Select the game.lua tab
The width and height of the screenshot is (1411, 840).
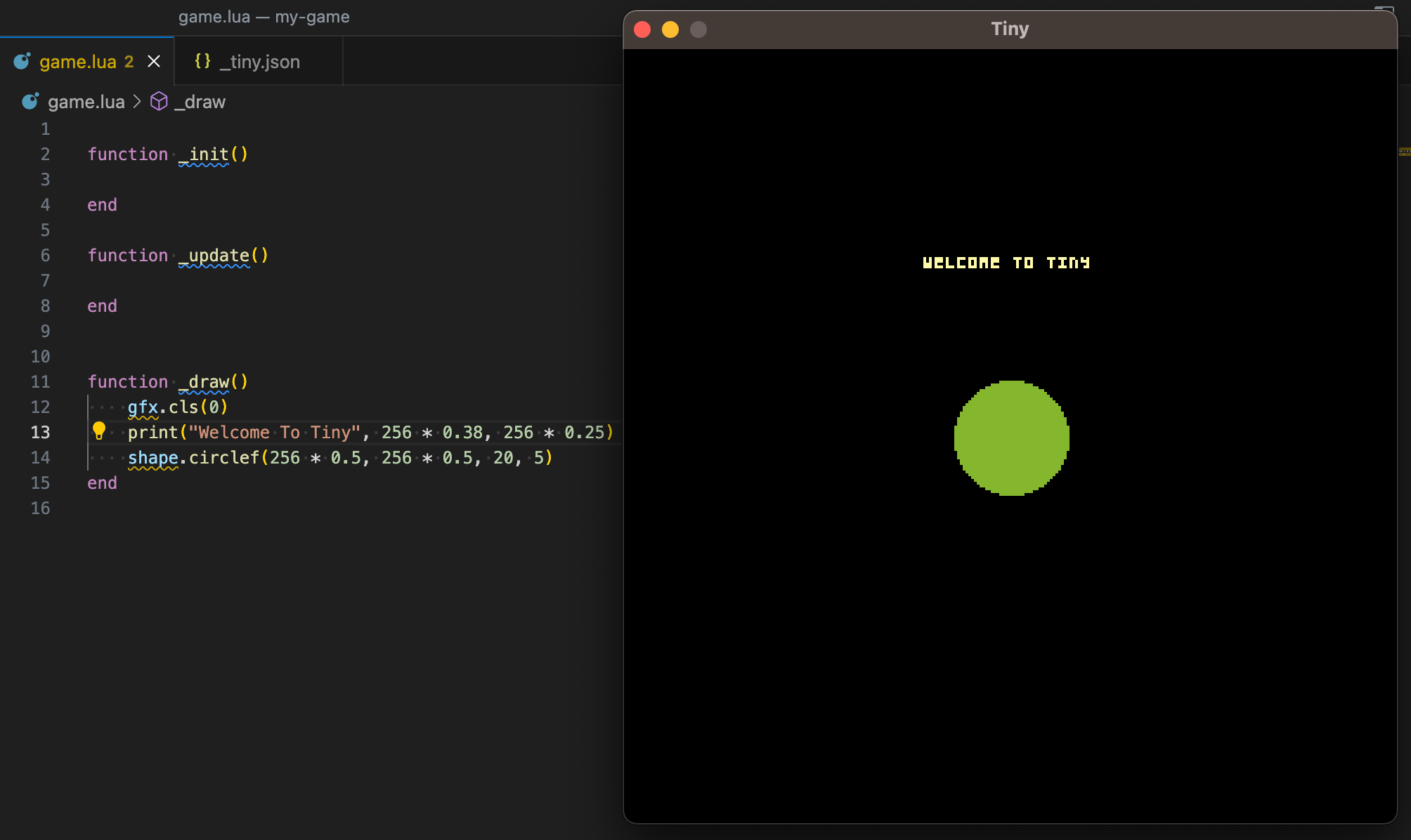77,61
